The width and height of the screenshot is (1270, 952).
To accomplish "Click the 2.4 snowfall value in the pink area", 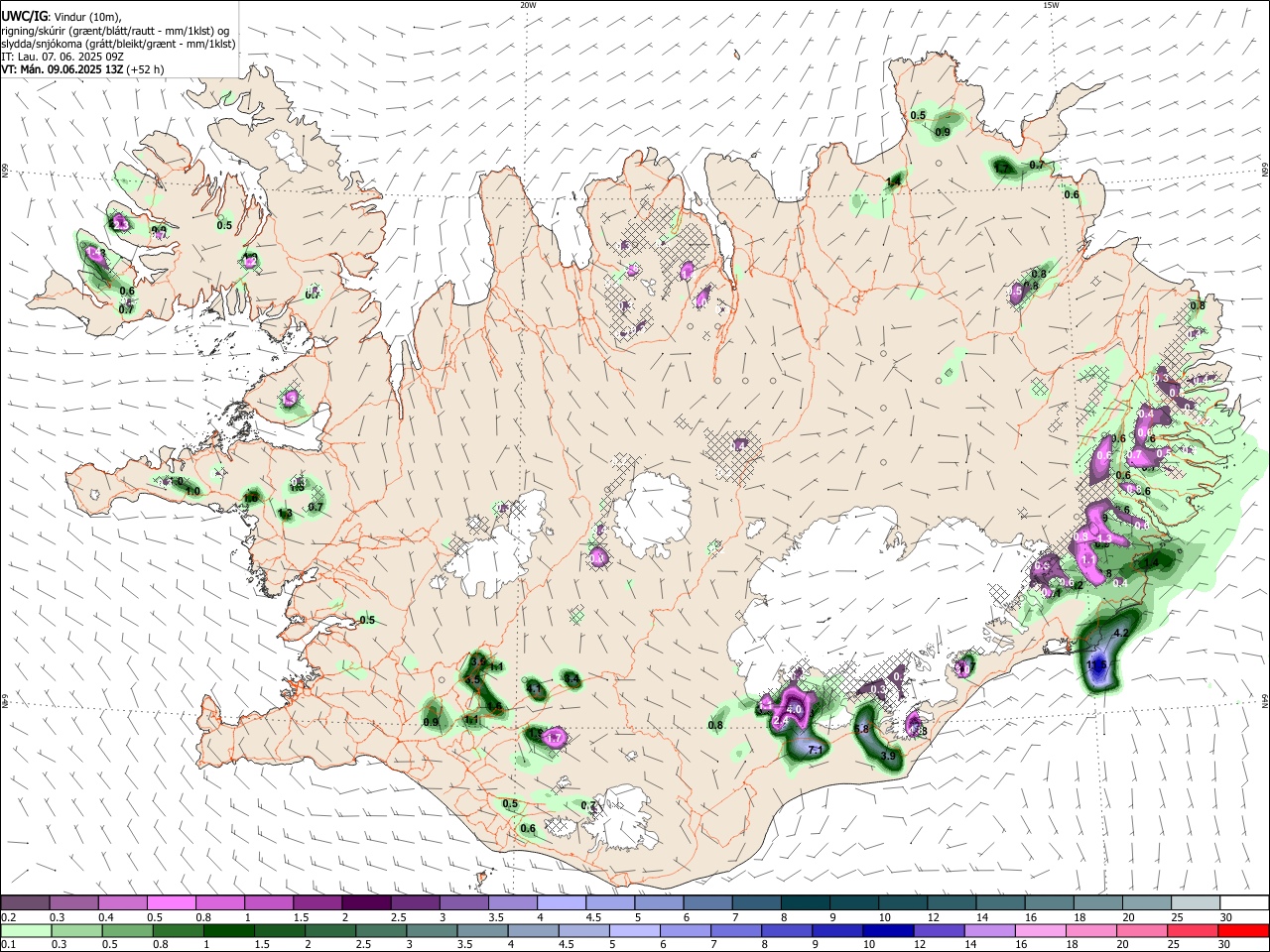I will 780,723.
